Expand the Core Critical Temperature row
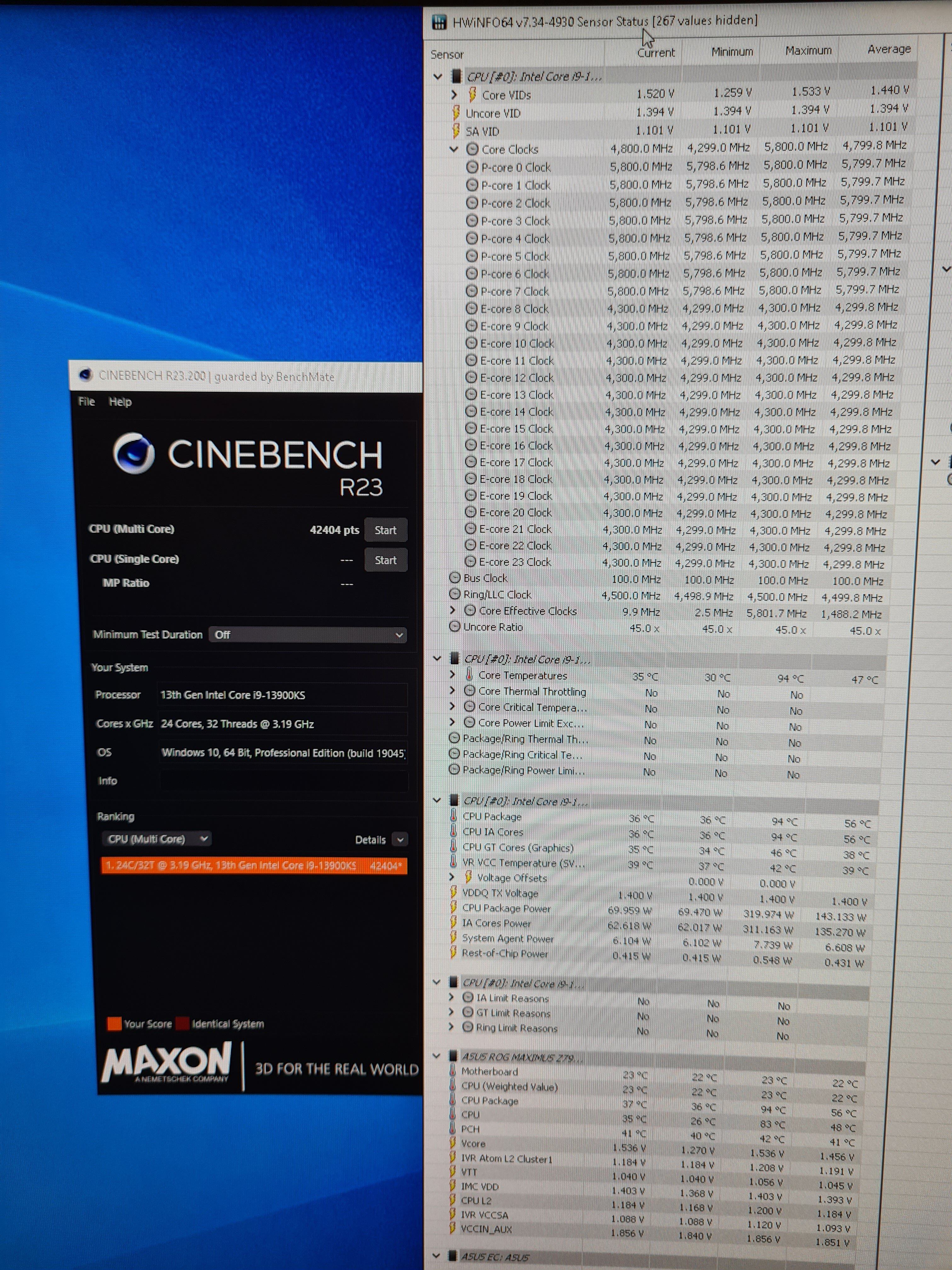952x1270 pixels. [452, 706]
